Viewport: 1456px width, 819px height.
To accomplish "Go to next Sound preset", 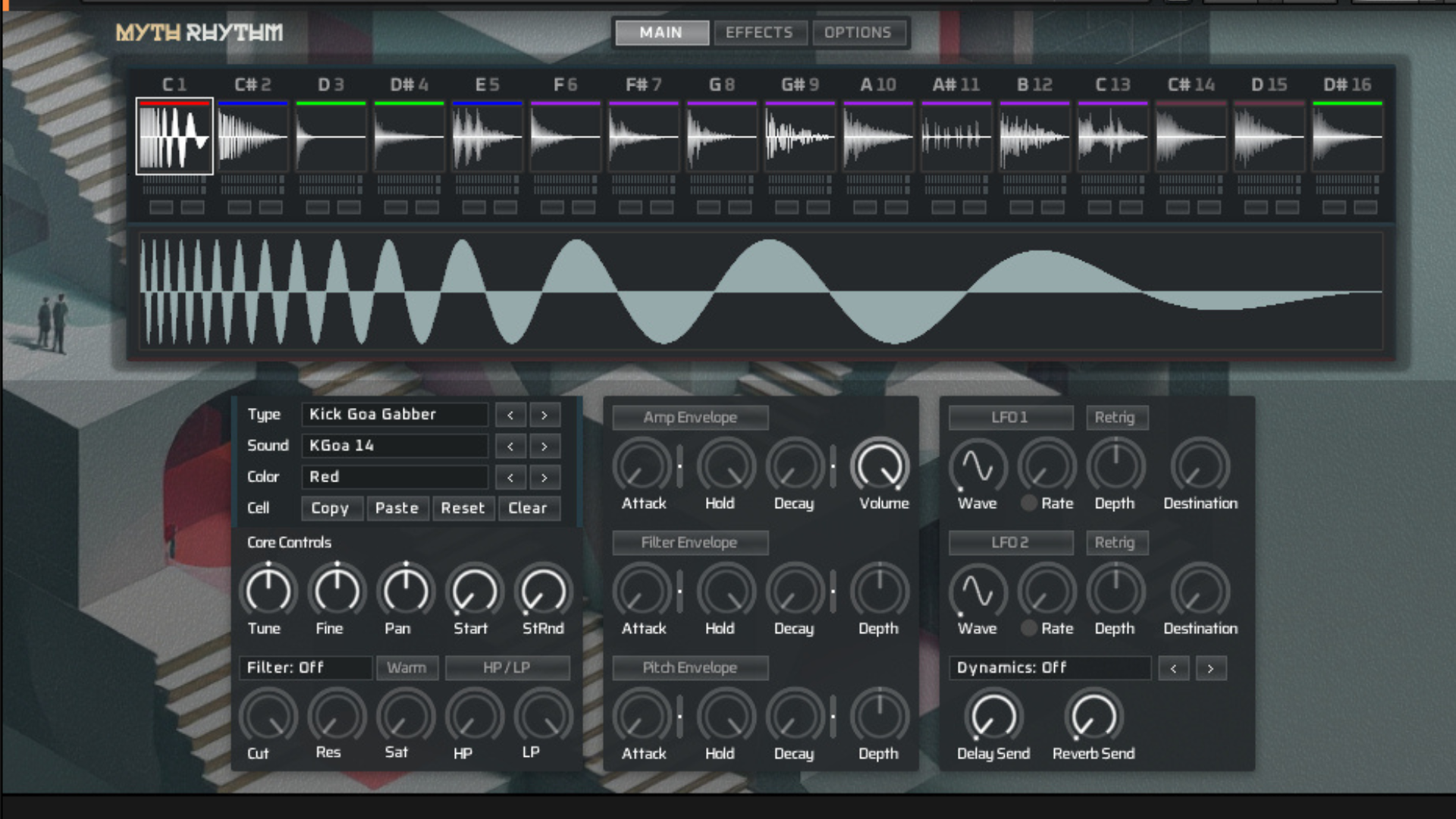I will pos(544,446).
